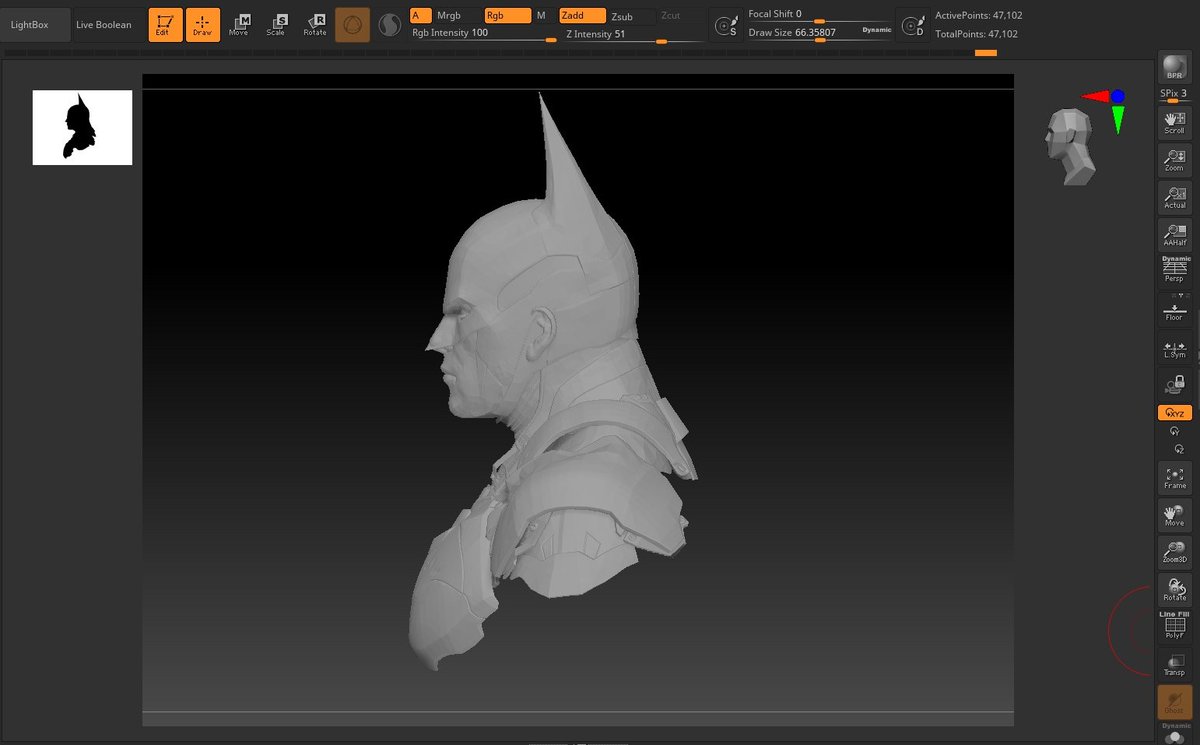The image size is (1200, 745).
Task: Click the Scroll icon on right shelf
Action: click(1173, 122)
